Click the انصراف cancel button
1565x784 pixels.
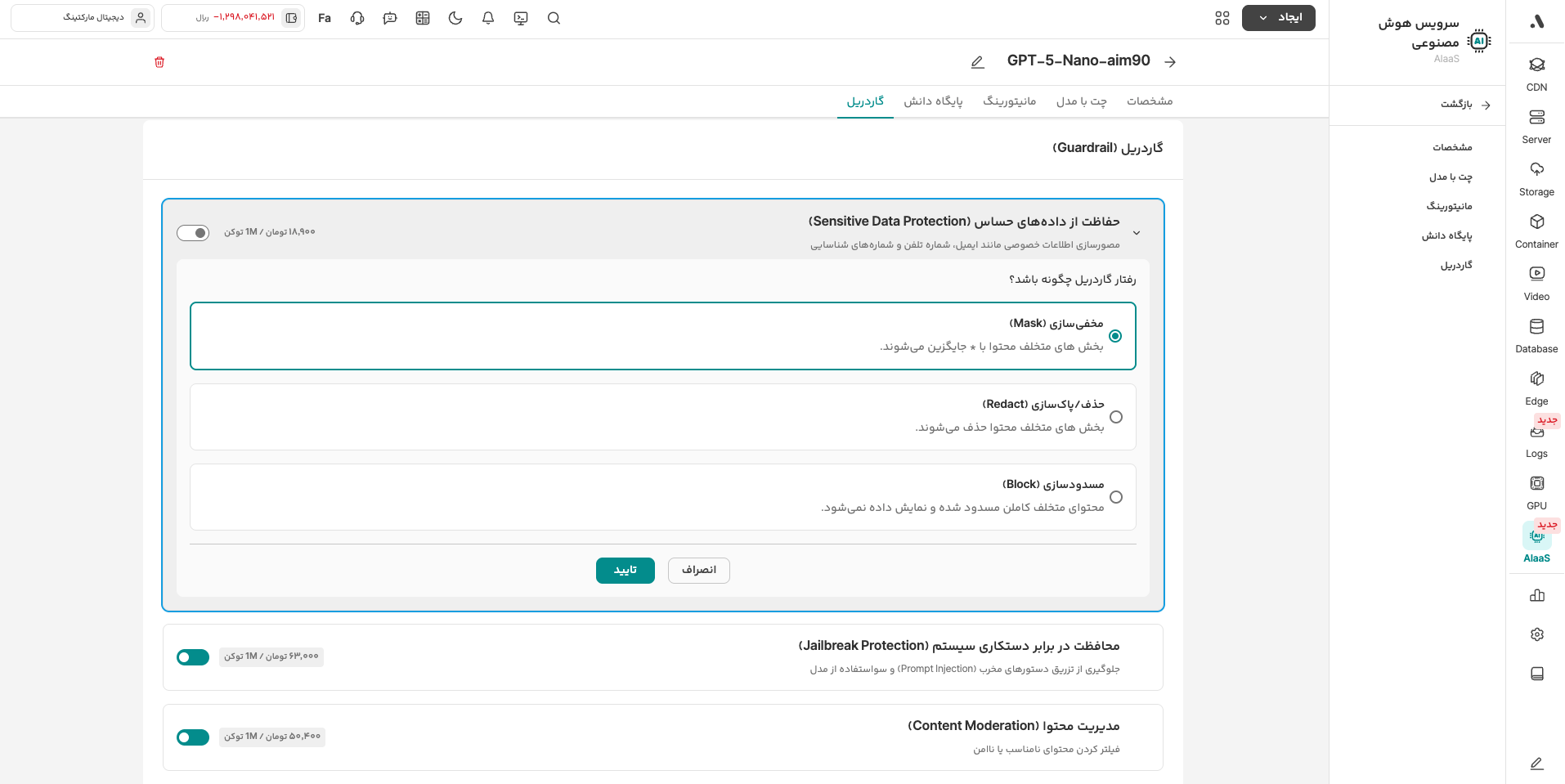tap(698, 571)
